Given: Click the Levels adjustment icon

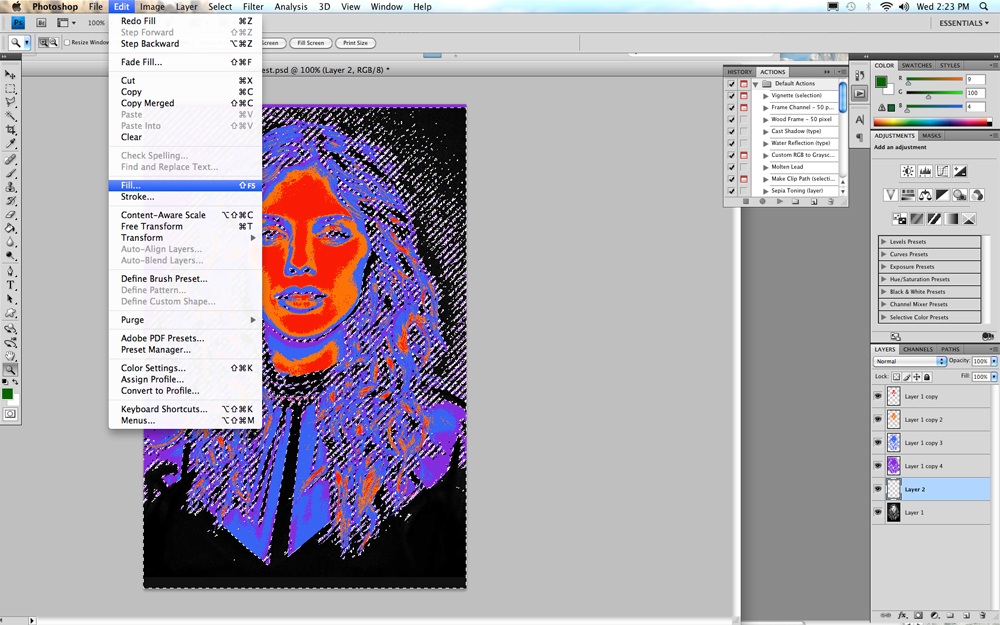Looking at the screenshot, I should tap(925, 171).
